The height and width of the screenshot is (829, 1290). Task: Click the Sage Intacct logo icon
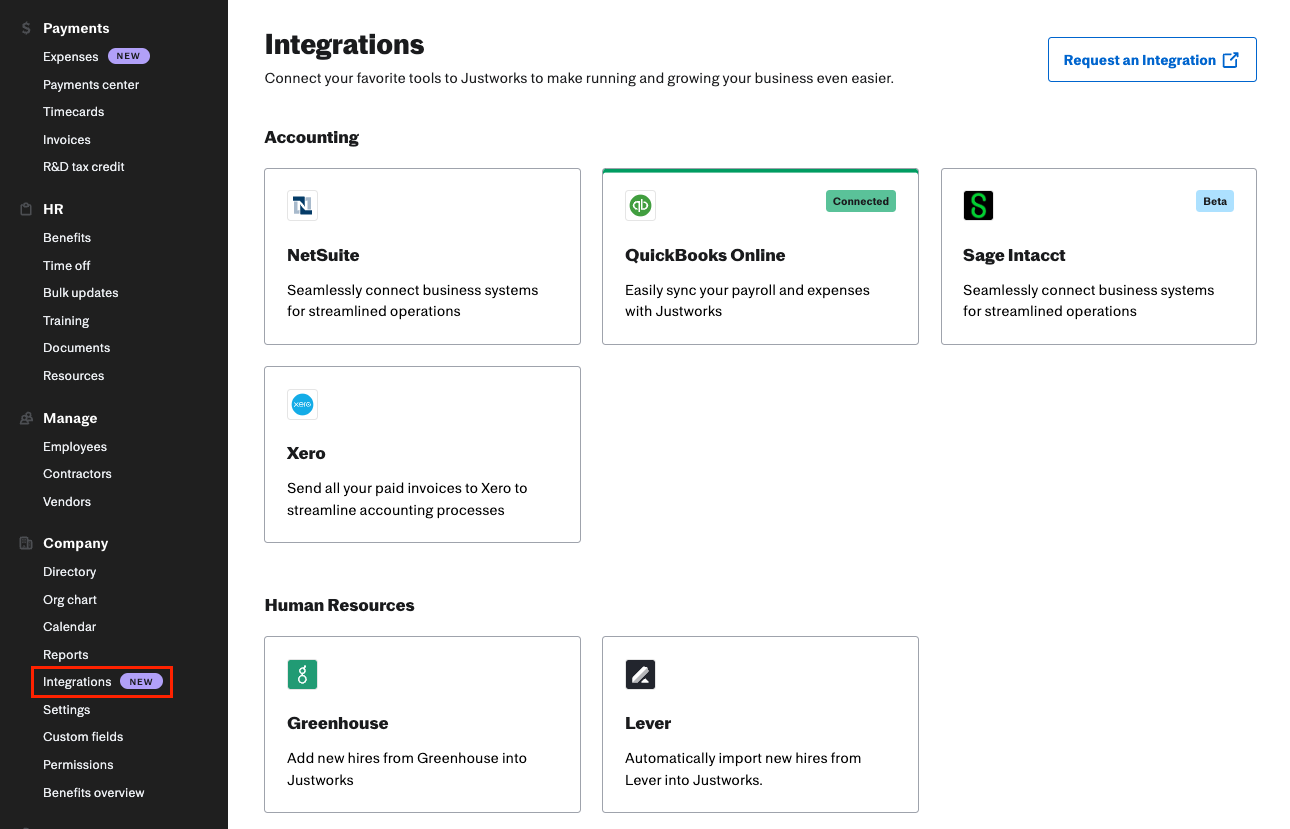[978, 206]
